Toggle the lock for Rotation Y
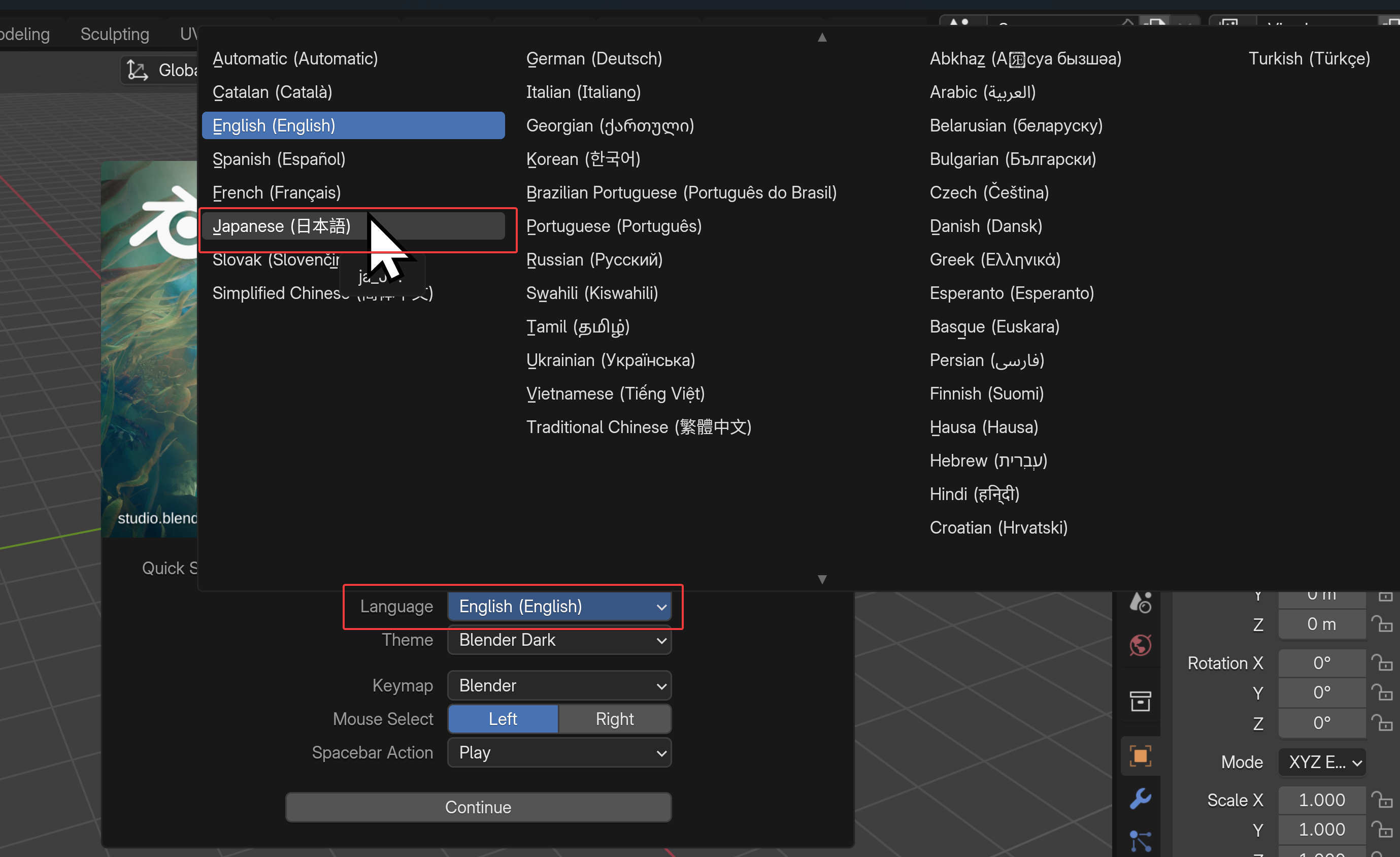 pos(1382,693)
